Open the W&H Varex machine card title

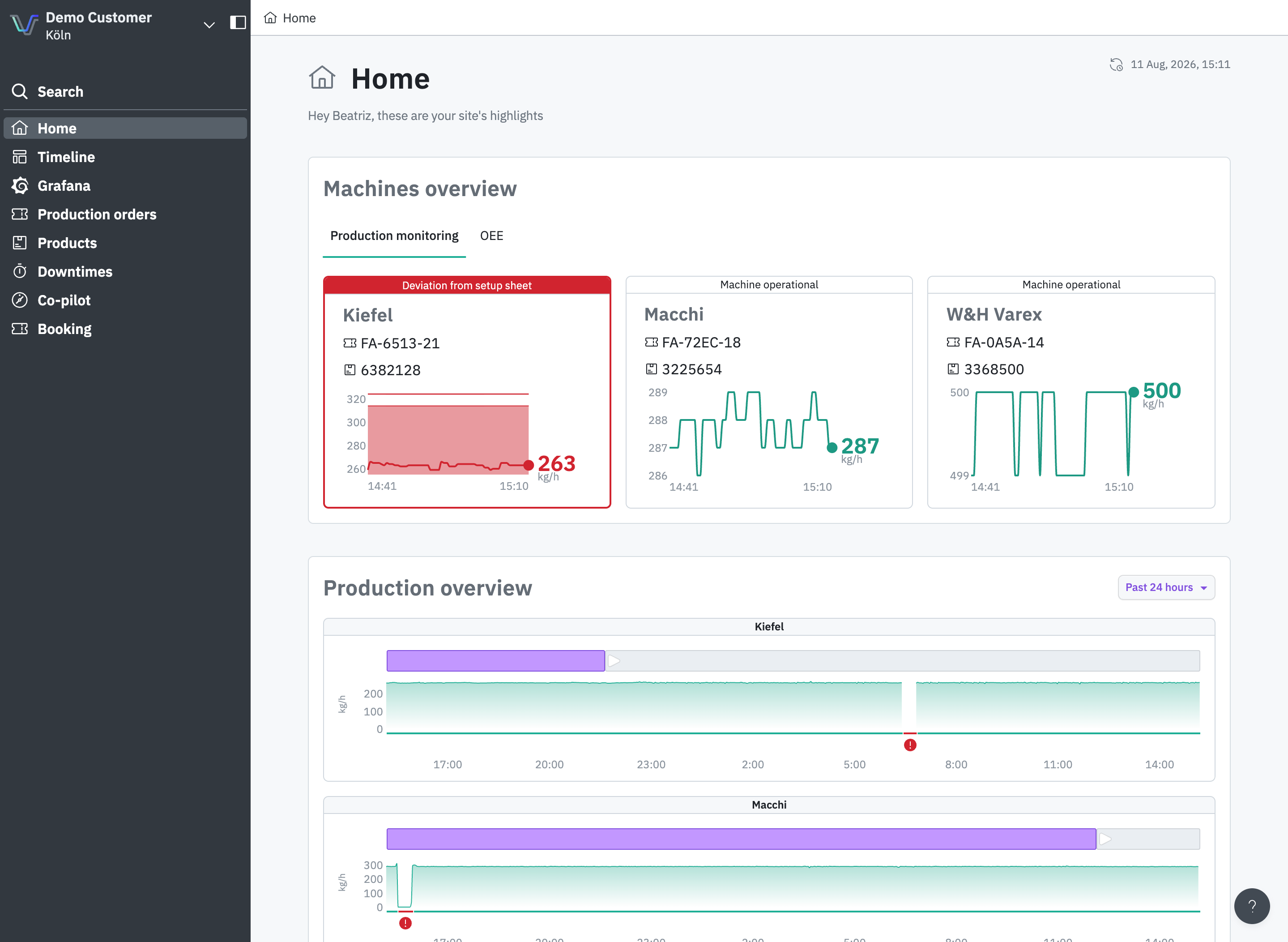(994, 314)
